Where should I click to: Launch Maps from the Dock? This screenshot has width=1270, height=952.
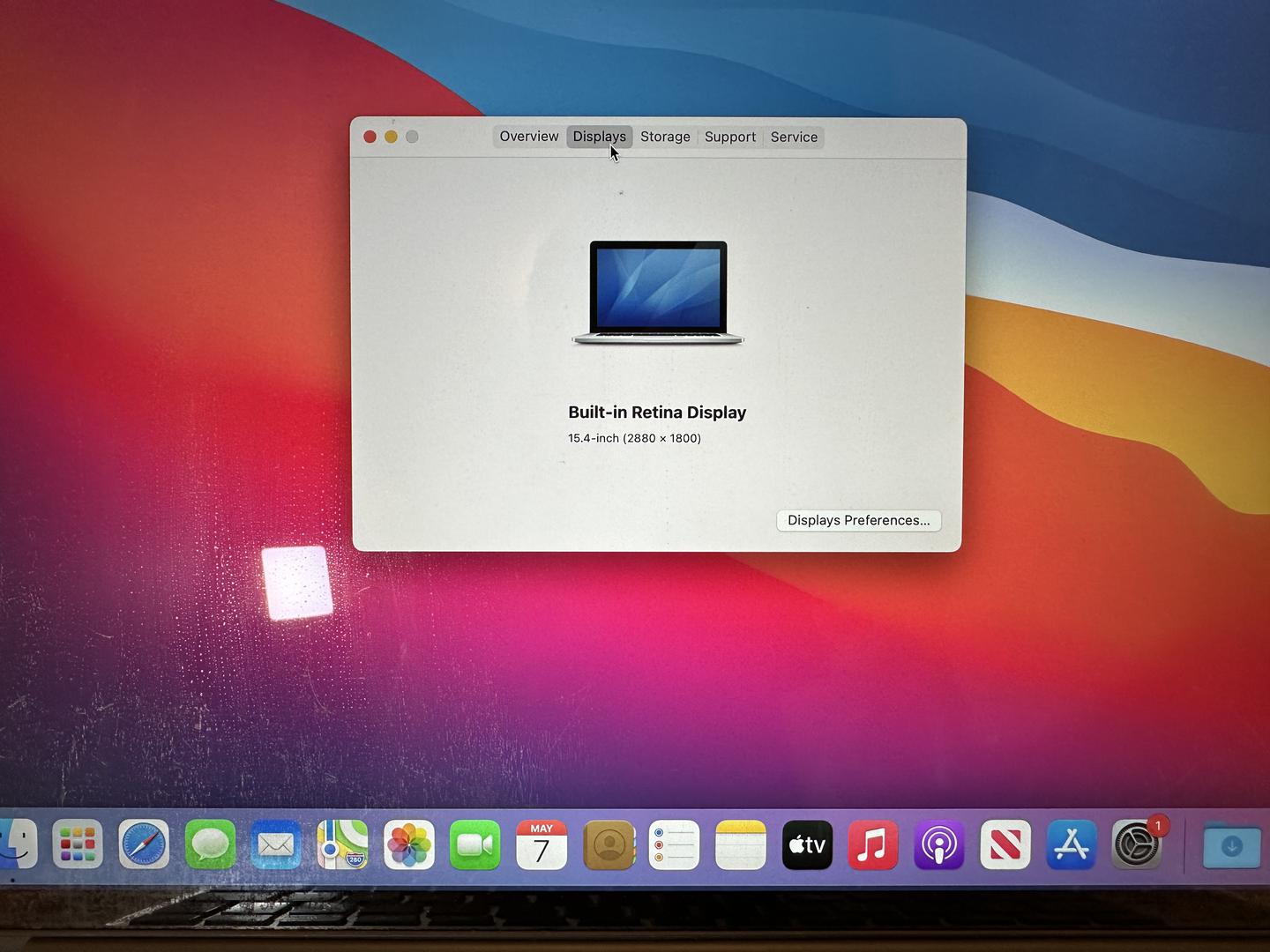342,844
